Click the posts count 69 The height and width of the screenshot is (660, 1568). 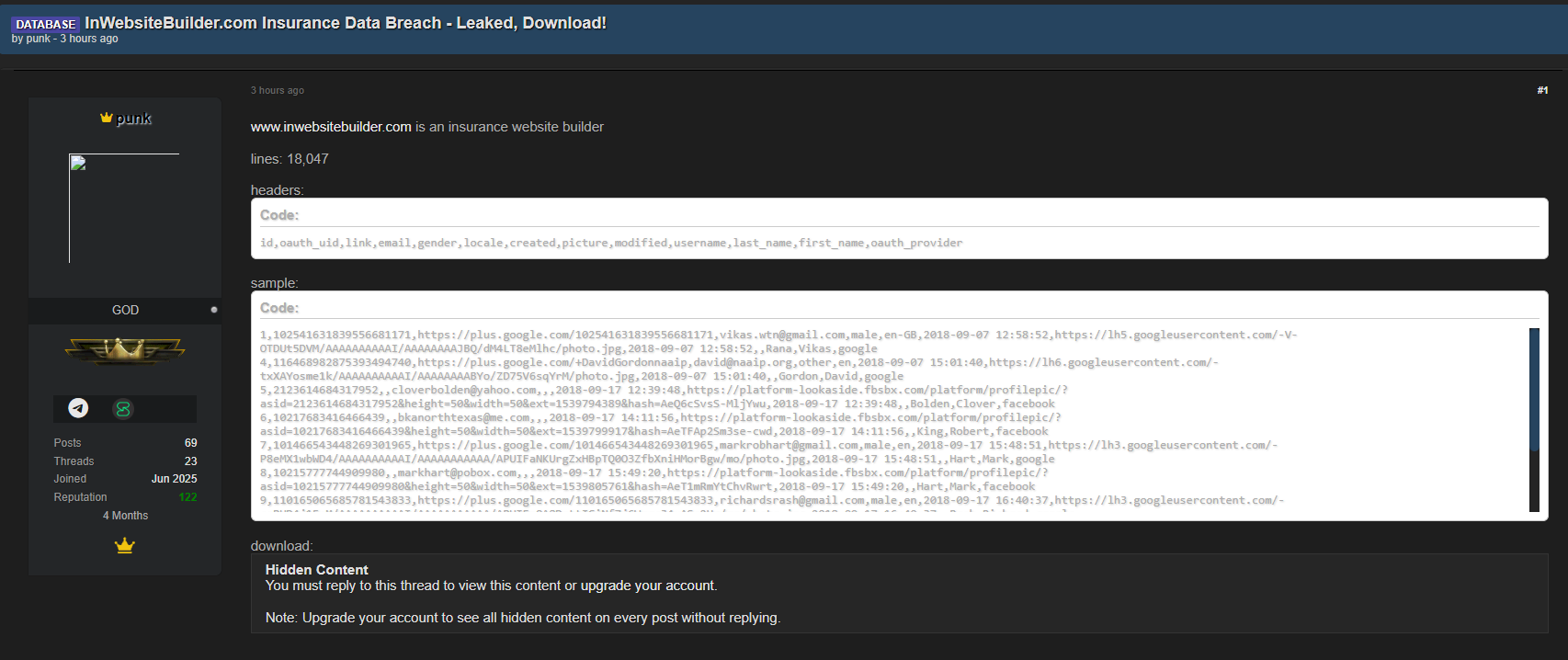(x=190, y=443)
